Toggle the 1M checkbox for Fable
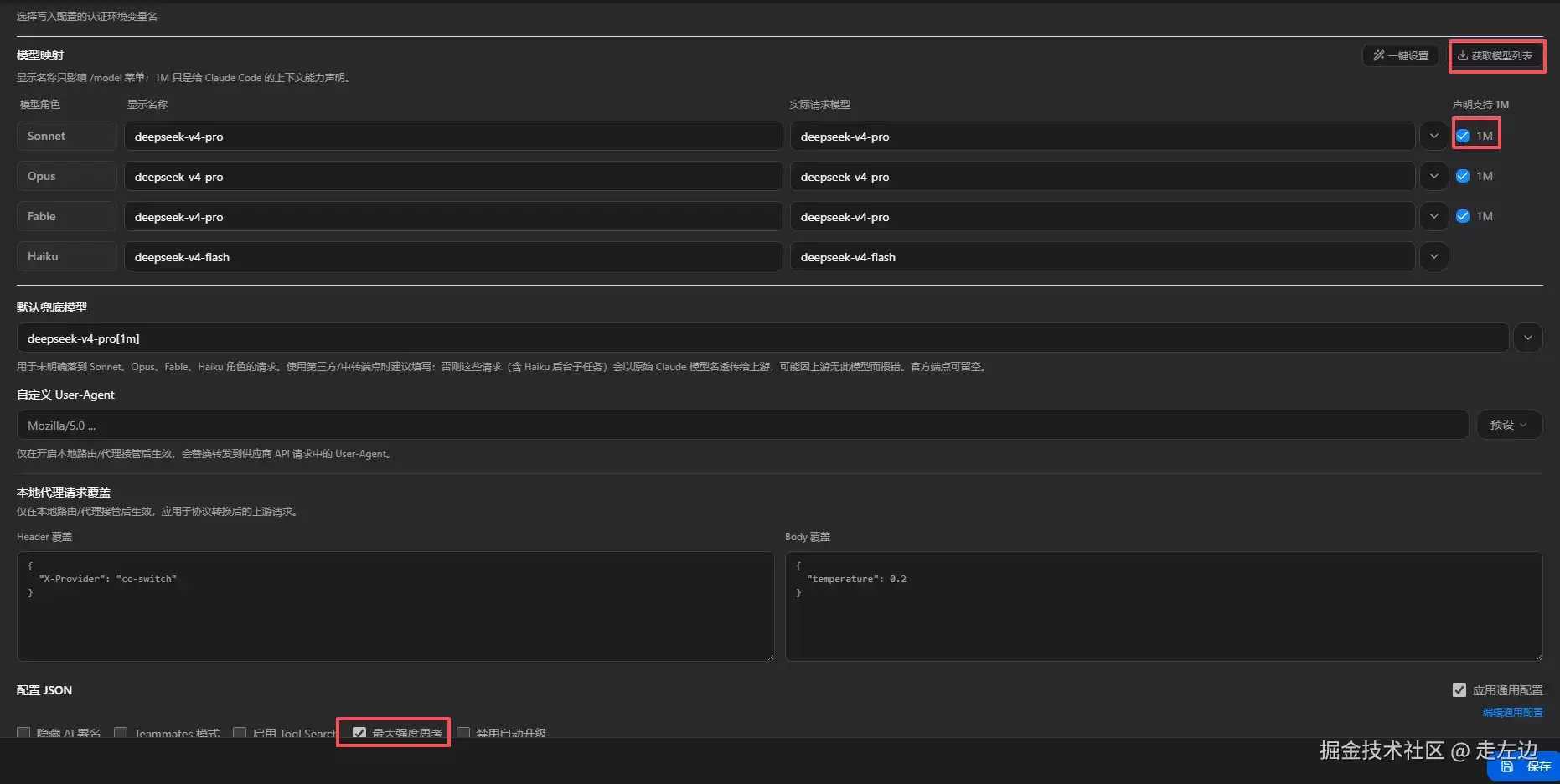Viewport: 1560px width, 784px height. pos(1463,216)
